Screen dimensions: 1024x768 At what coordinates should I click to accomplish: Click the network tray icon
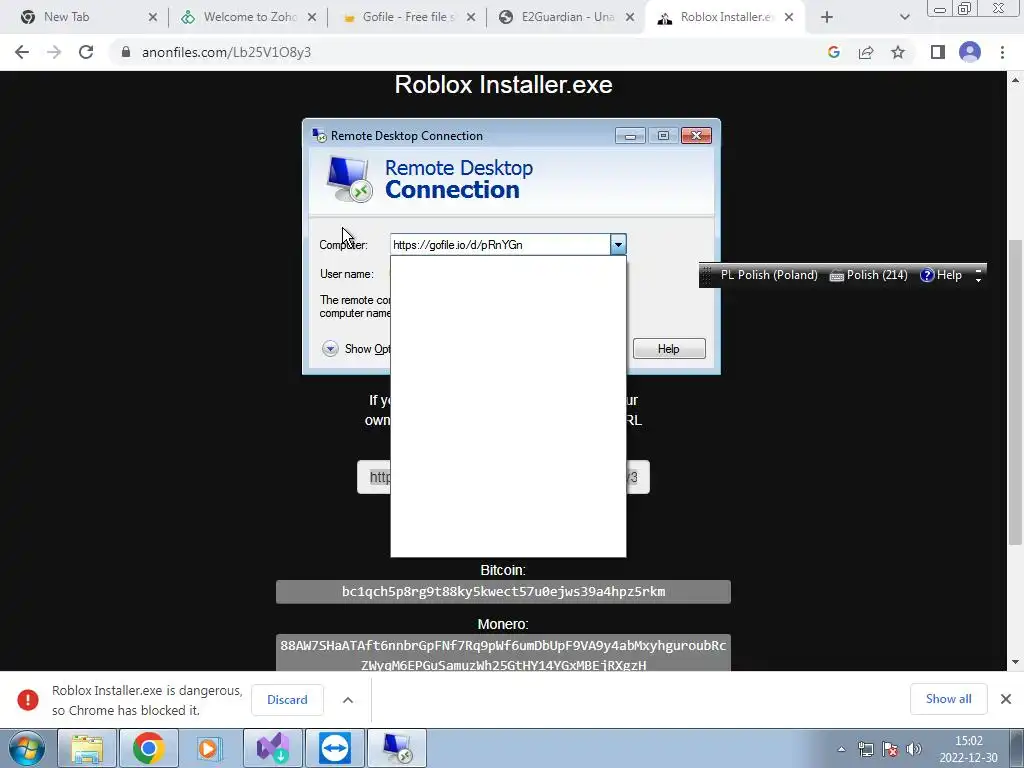click(865, 749)
